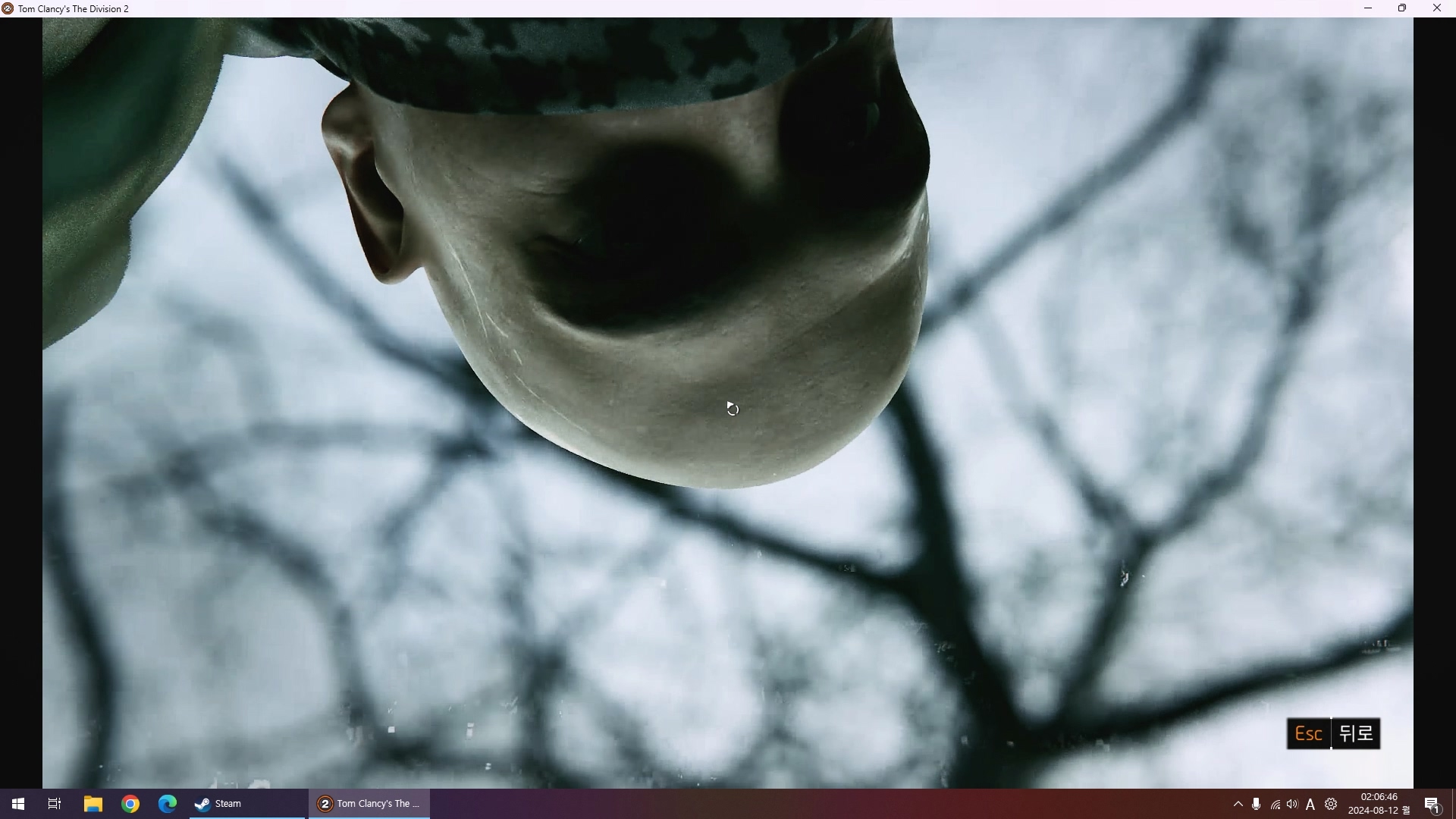
Task: Click the settings gear tray icon
Action: [1331, 804]
